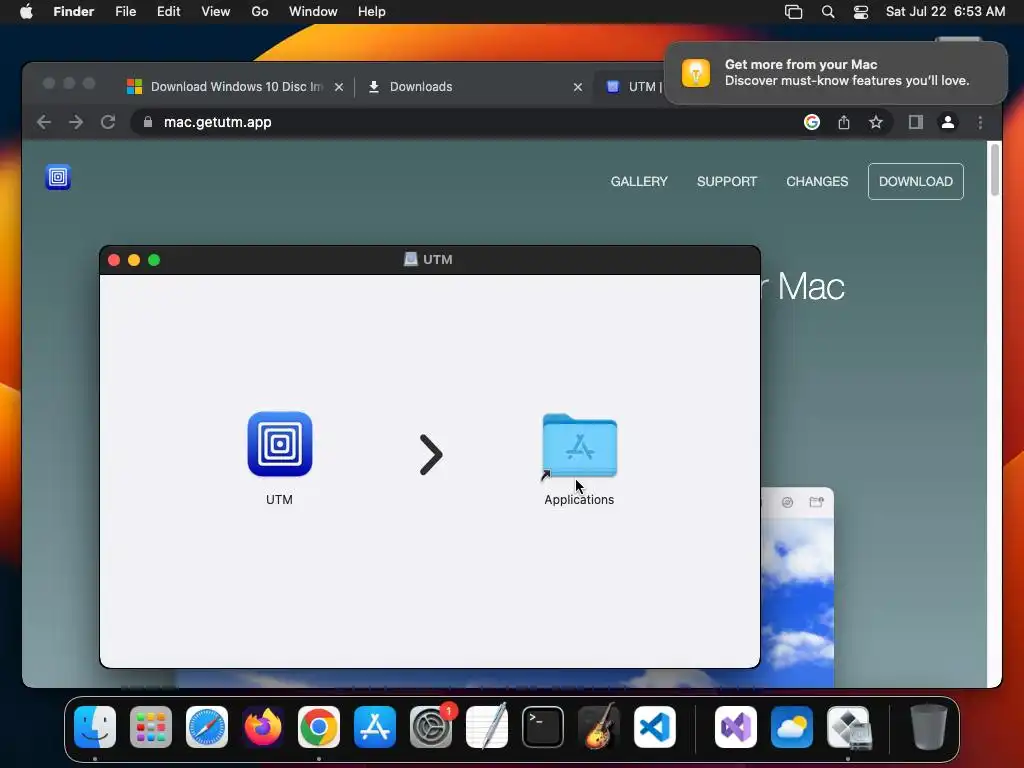Open the Applications folder shortcut
1024x768 pixels.
pos(579,447)
